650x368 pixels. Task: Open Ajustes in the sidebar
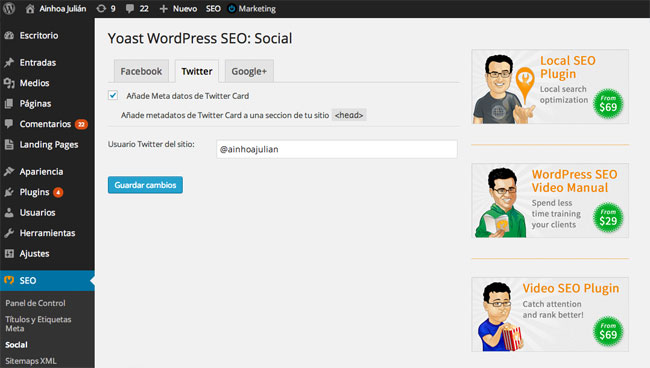click(34, 254)
